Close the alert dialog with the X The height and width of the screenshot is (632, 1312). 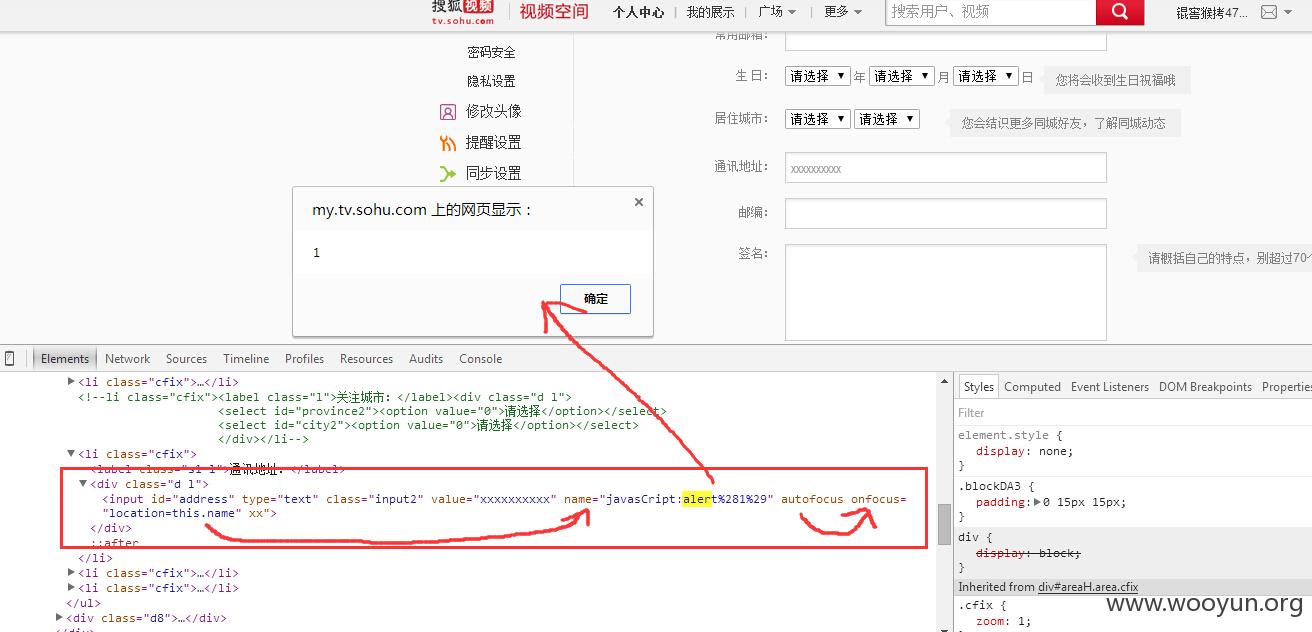pyautogui.click(x=639, y=202)
